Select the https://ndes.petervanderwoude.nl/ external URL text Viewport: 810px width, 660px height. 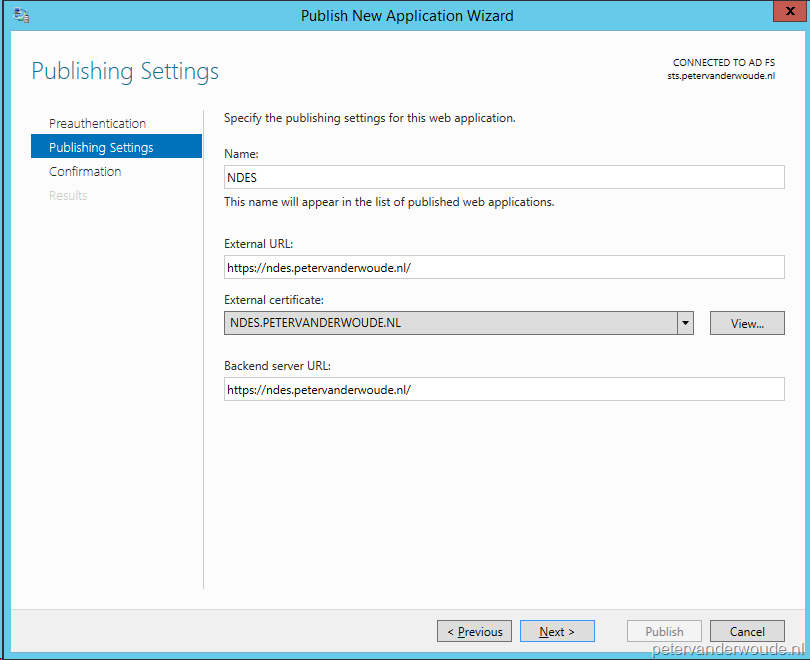coord(318,267)
